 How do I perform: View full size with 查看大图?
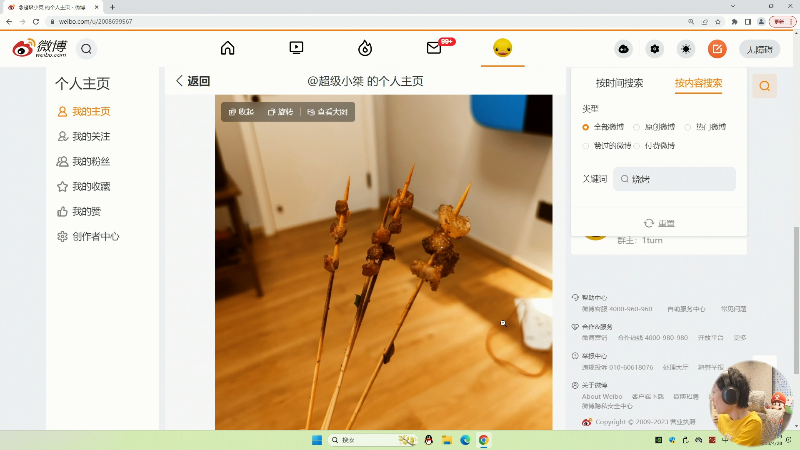pos(328,112)
